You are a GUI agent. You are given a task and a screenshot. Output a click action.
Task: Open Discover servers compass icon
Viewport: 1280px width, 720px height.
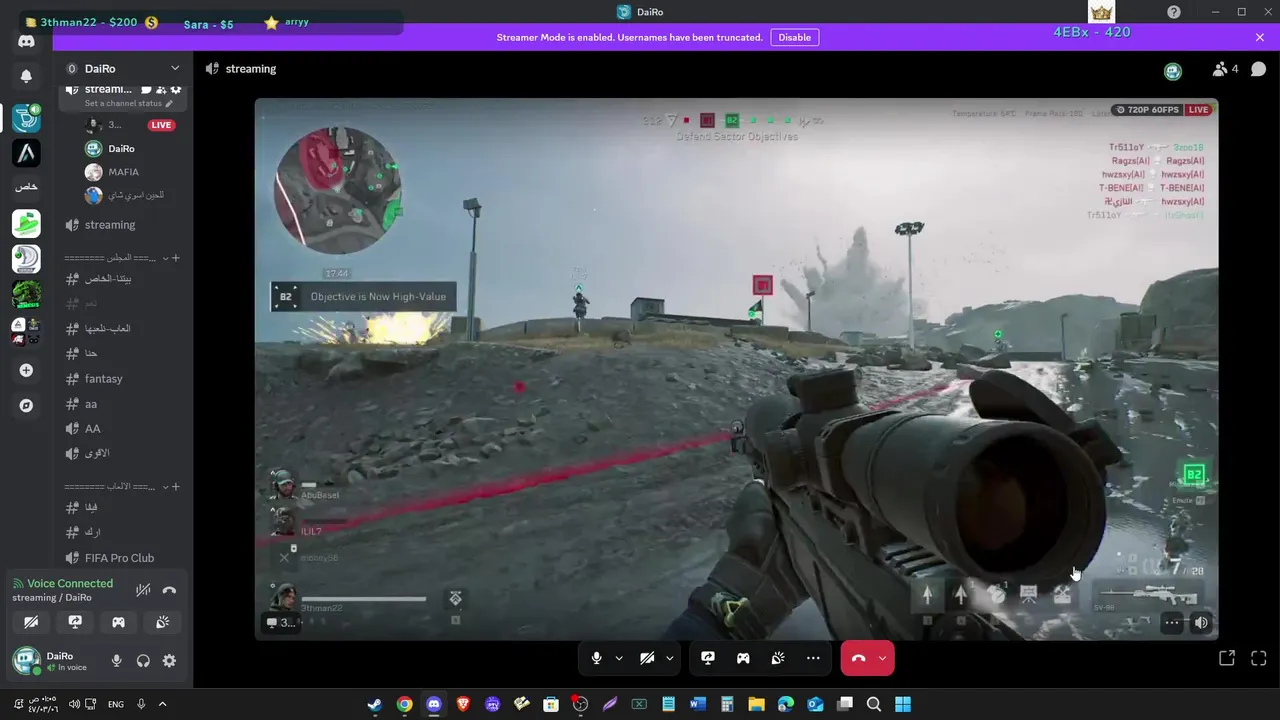coord(26,406)
